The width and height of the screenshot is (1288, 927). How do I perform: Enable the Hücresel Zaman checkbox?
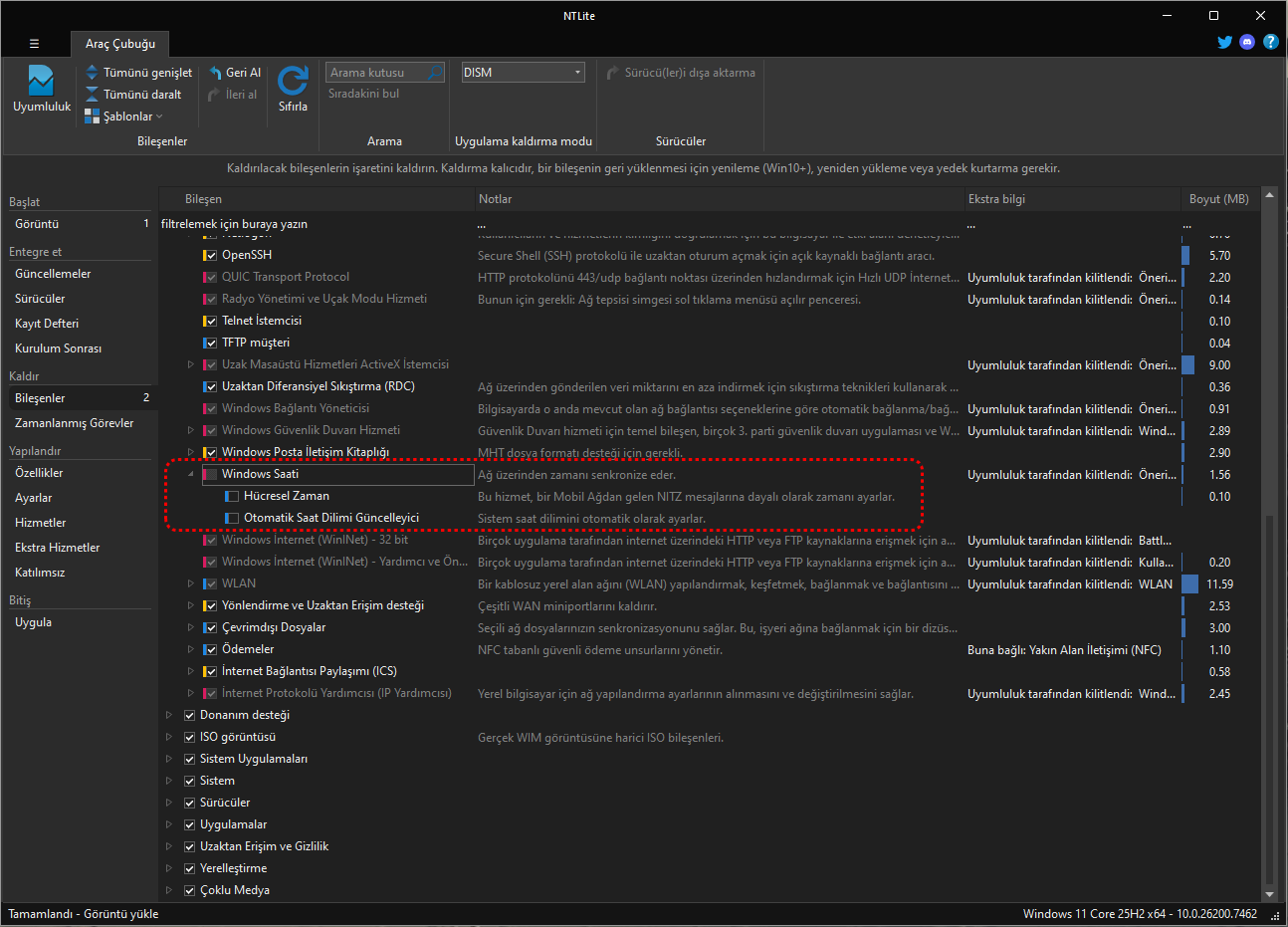coord(232,497)
